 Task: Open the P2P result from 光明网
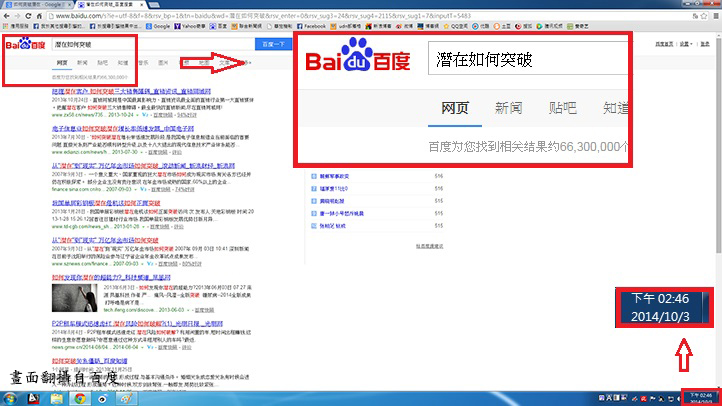137,324
